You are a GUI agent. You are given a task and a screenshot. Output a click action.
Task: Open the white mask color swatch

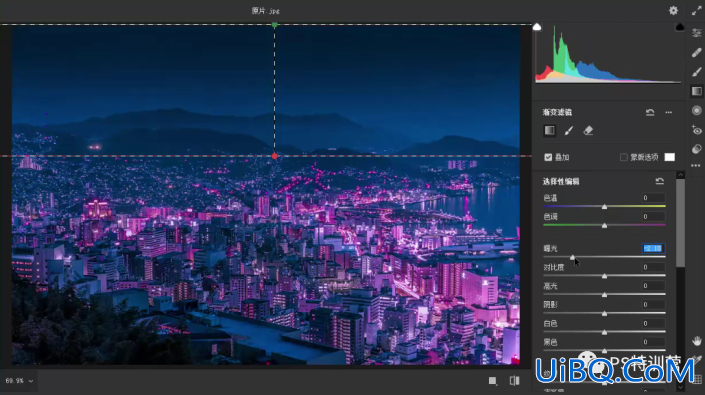[x=669, y=157]
